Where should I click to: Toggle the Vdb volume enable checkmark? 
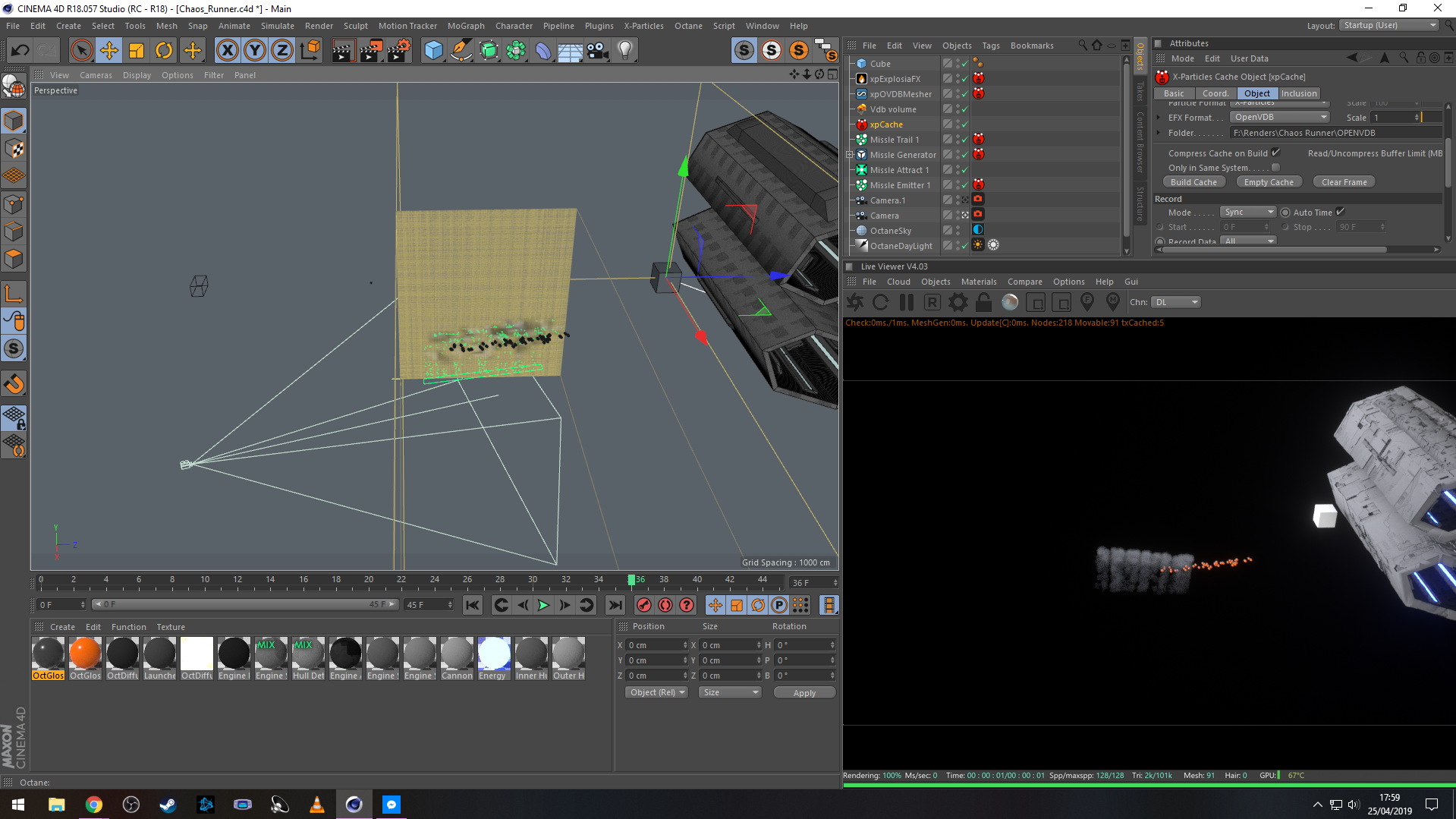pyautogui.click(x=964, y=109)
